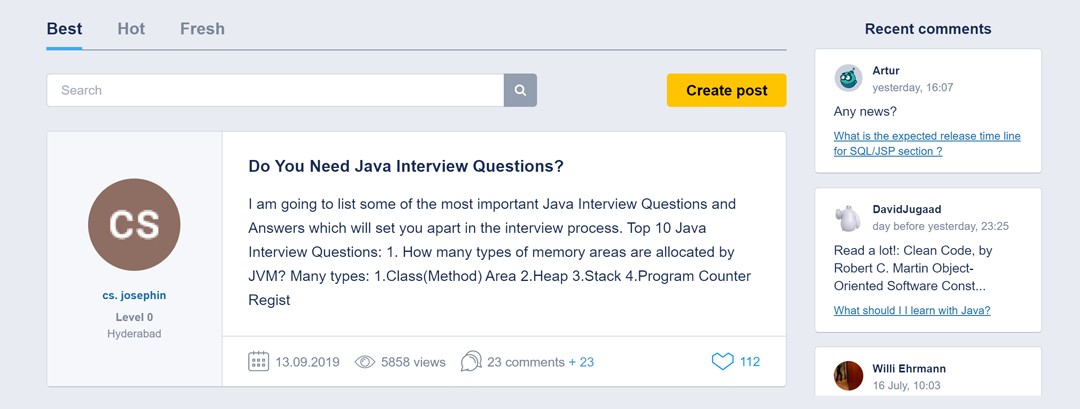The height and width of the screenshot is (409, 1080).
Task: Click the 'Any news?' comment text
Action: coord(865,112)
